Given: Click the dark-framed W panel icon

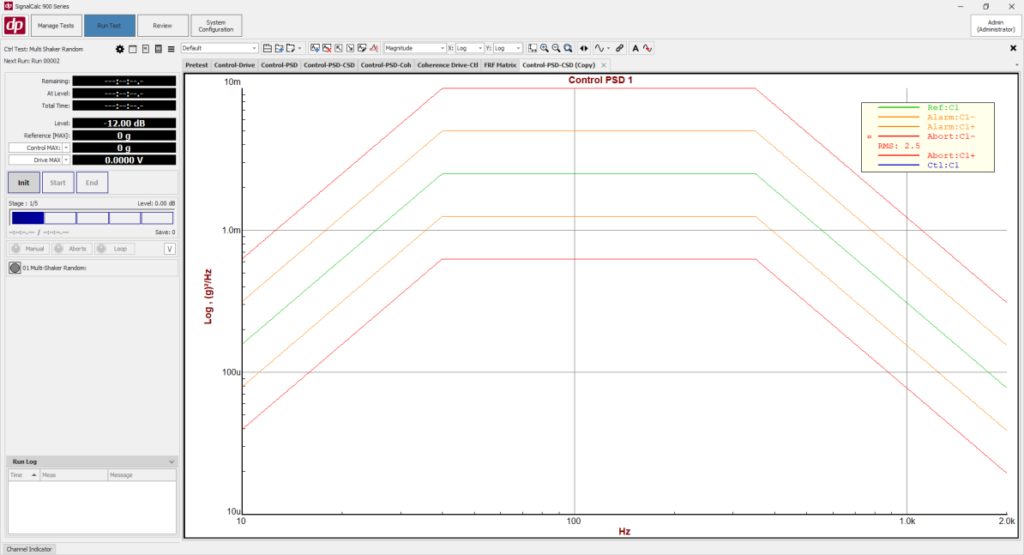Looking at the screenshot, I should pos(158,49).
